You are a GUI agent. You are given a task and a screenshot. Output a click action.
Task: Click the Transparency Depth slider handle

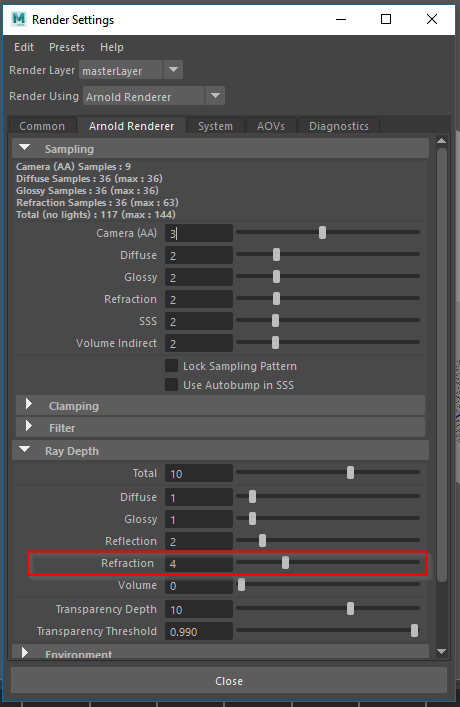pos(350,609)
